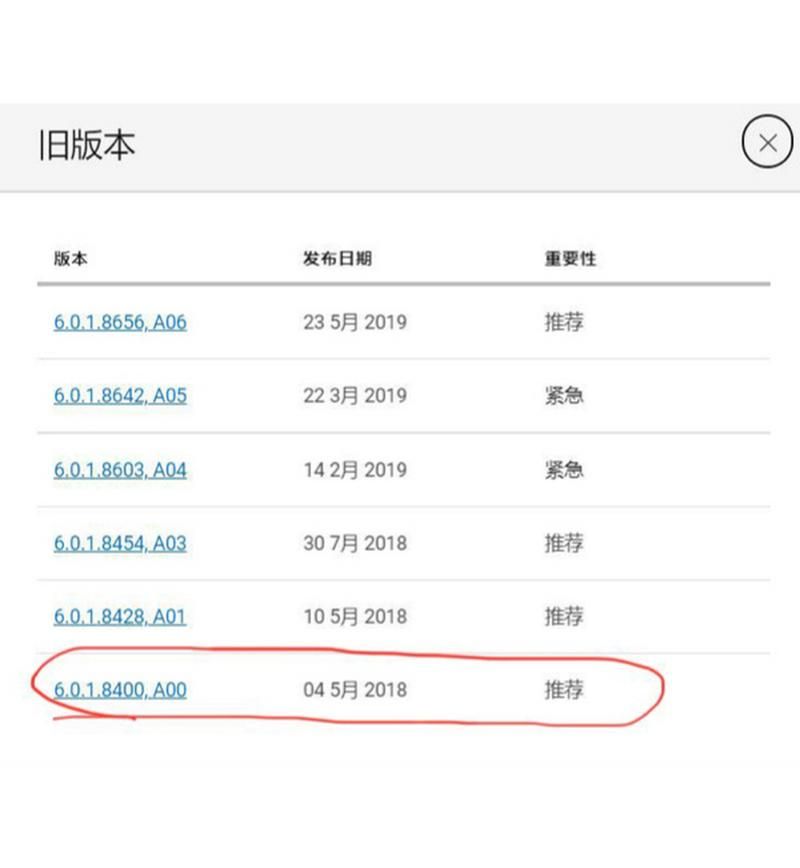Open version 6.0.1.8642, A05 link
The width and height of the screenshot is (800, 868).
[x=120, y=396]
